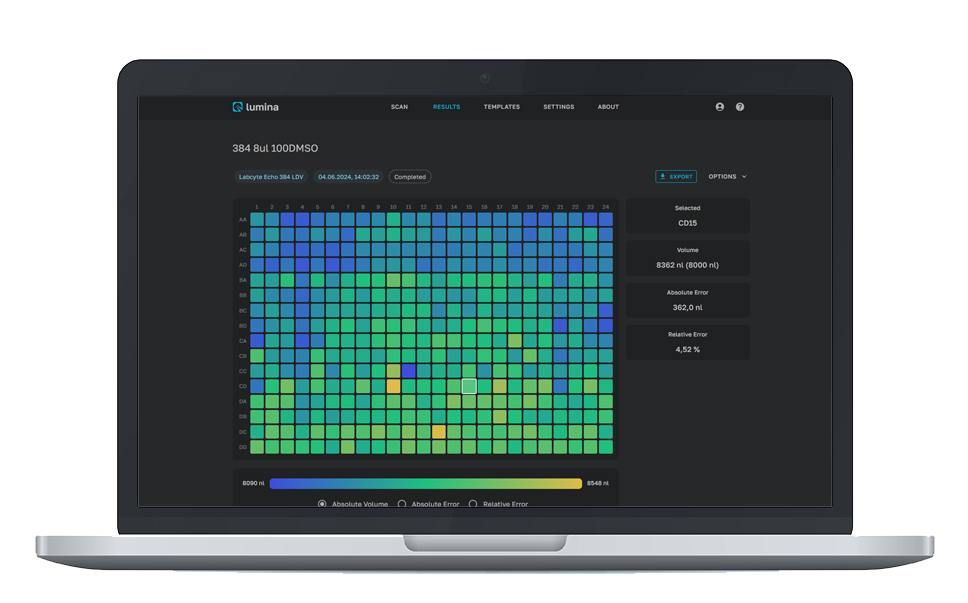Screen dimensions: 968x603
Task: Select the highlighted well CD15
Action: 469,386
